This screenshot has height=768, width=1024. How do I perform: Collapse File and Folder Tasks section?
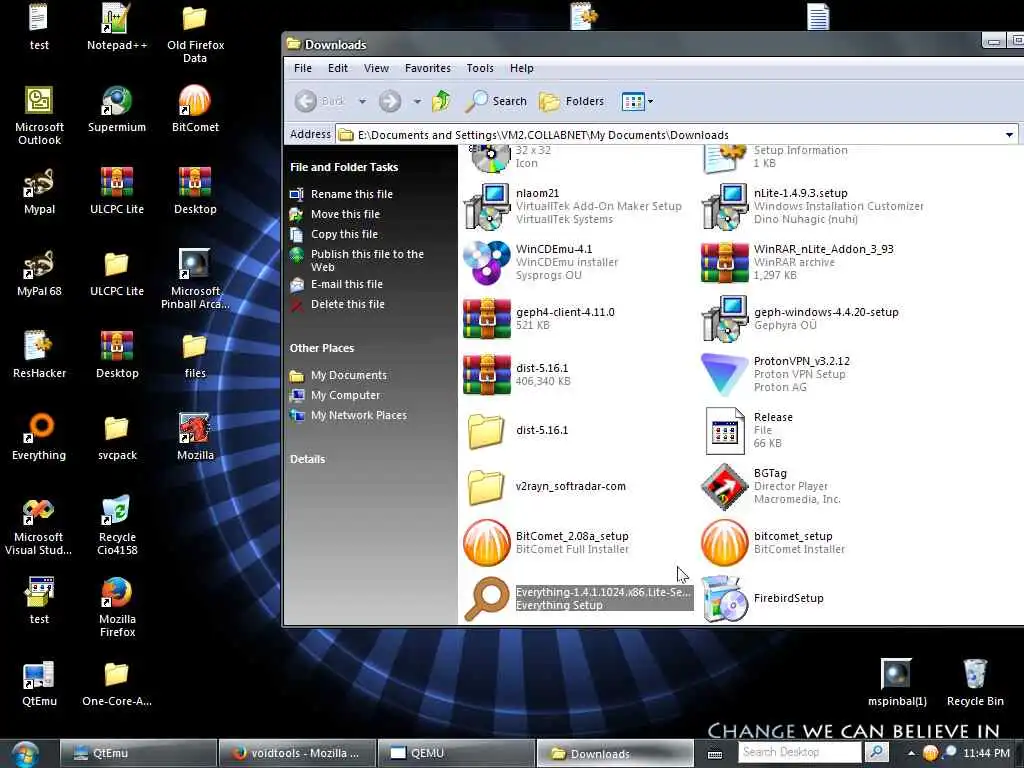344,167
